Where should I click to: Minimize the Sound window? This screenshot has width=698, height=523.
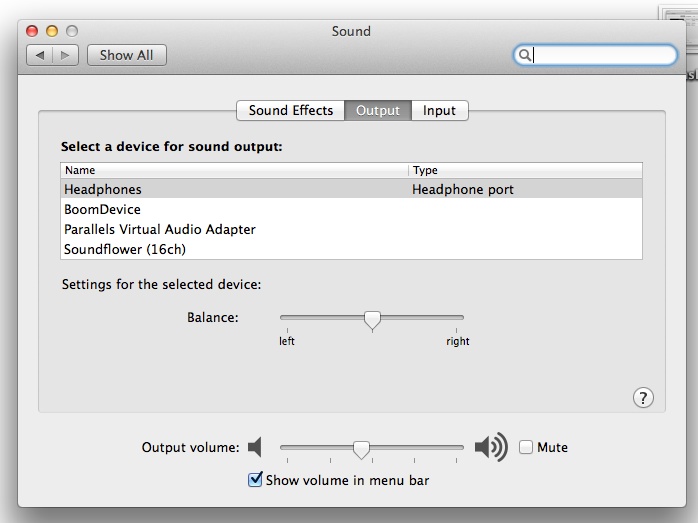52,32
